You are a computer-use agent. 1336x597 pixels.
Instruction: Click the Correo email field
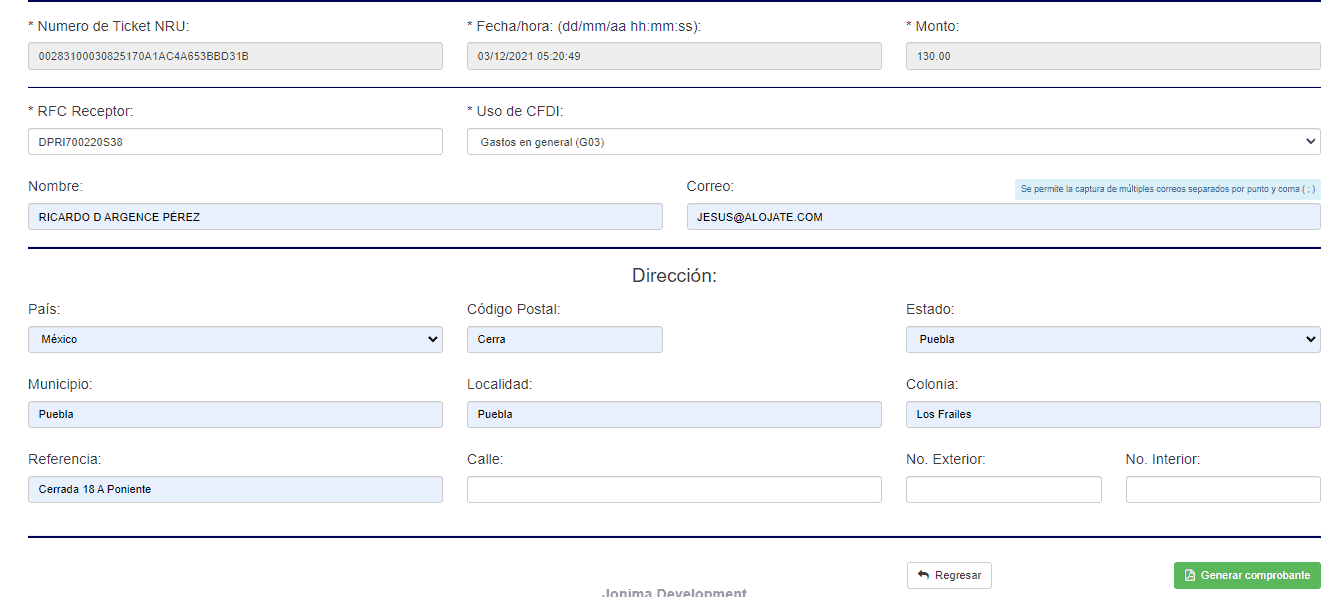pos(1003,217)
